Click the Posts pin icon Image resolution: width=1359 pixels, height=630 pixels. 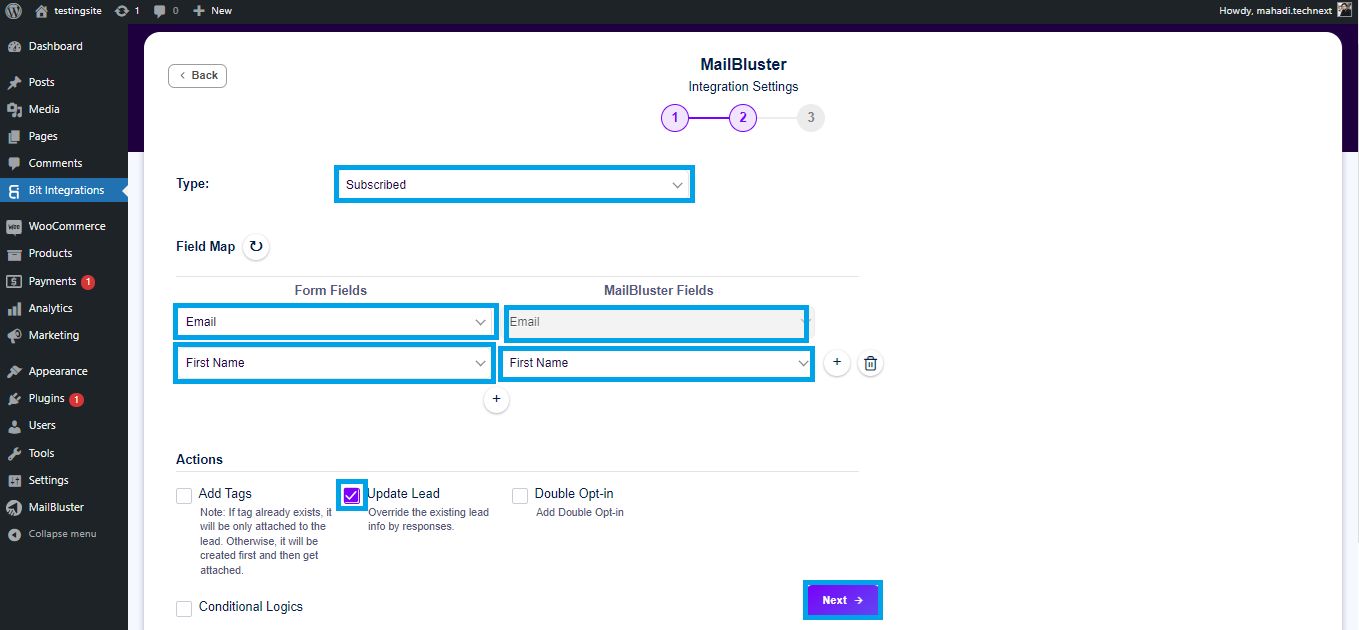14,82
